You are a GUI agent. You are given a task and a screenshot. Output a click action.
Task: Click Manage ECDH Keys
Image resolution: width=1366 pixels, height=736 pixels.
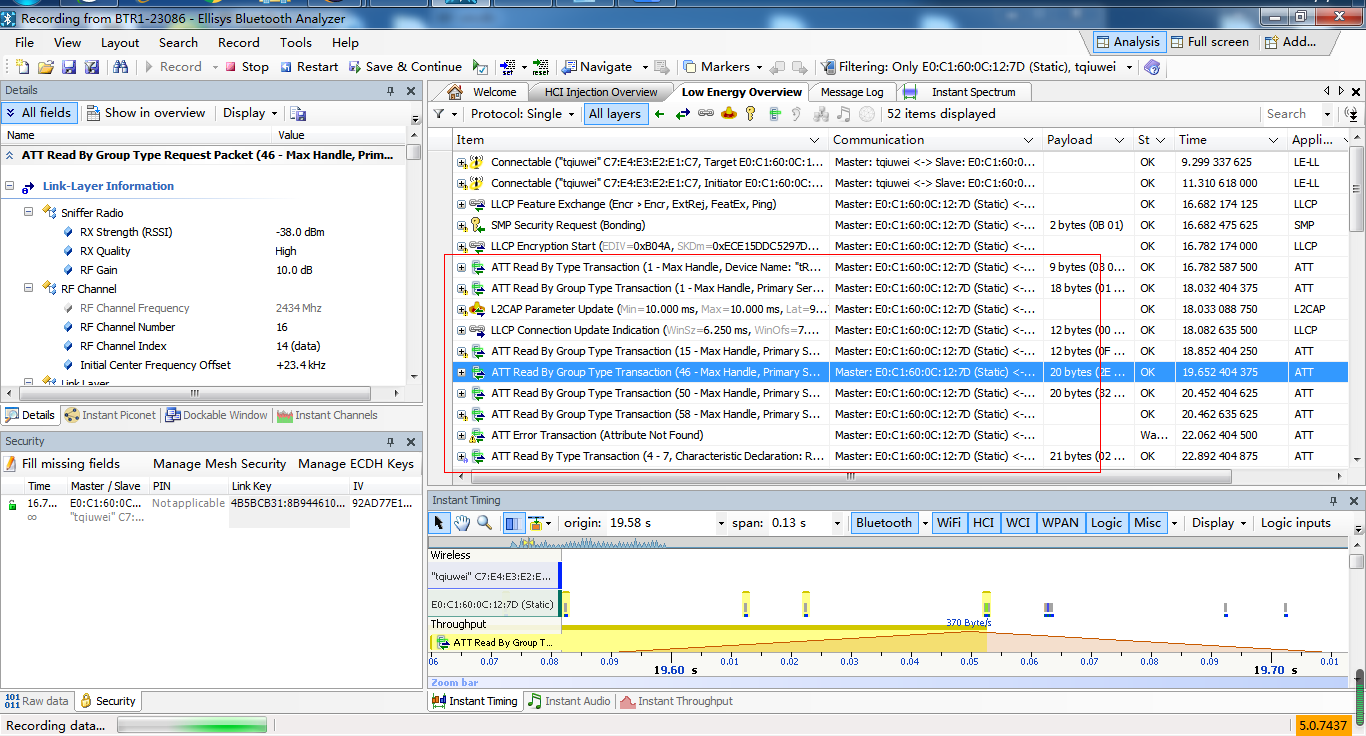point(356,464)
